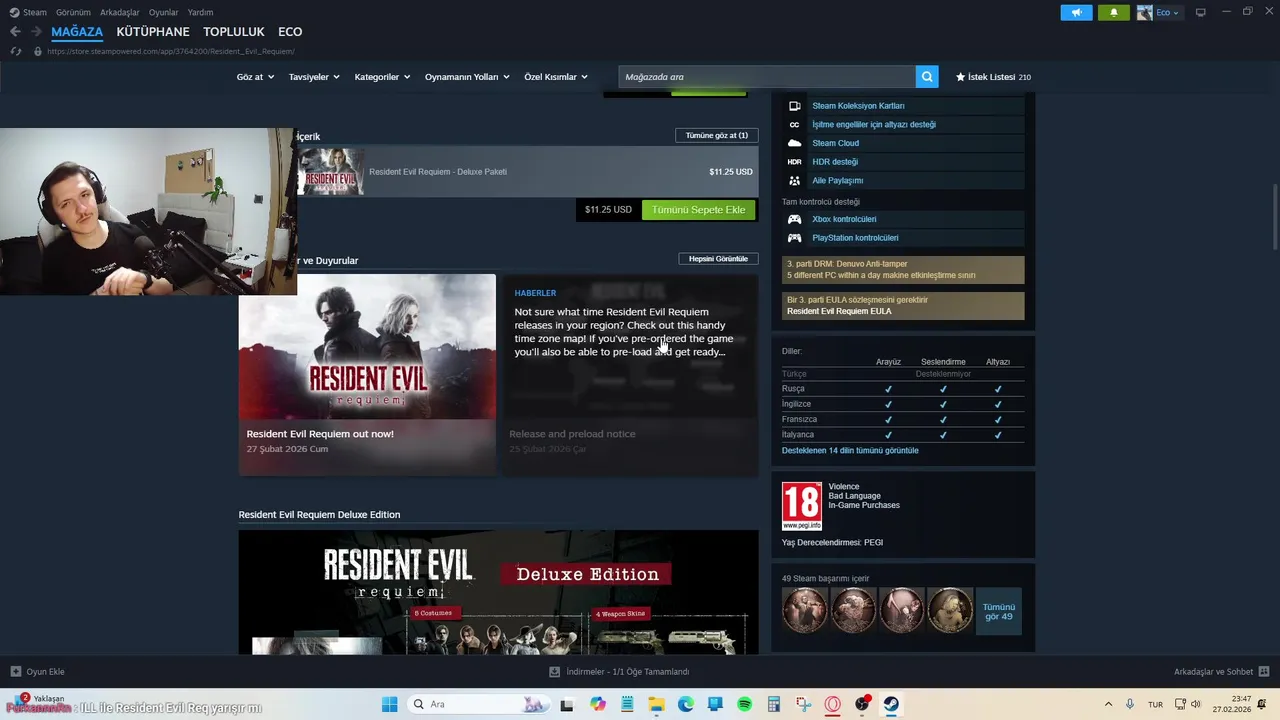Image resolution: width=1280 pixels, height=720 pixels.
Task: Open the MAĞAZA tab
Action: point(77,32)
